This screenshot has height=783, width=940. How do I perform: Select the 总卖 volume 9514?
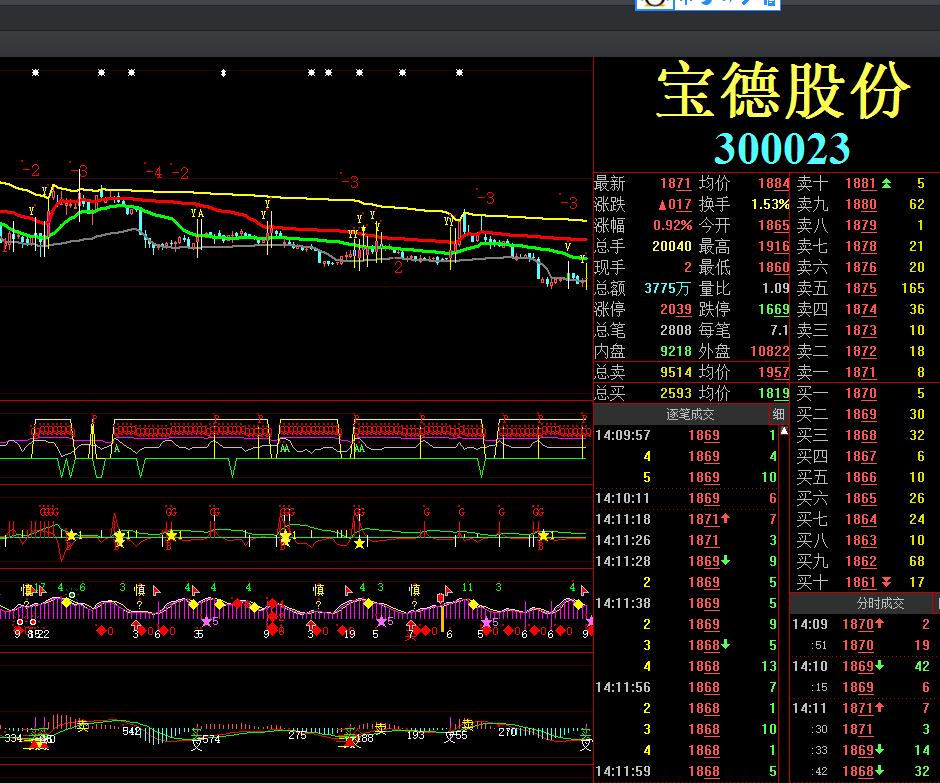[x=676, y=372]
